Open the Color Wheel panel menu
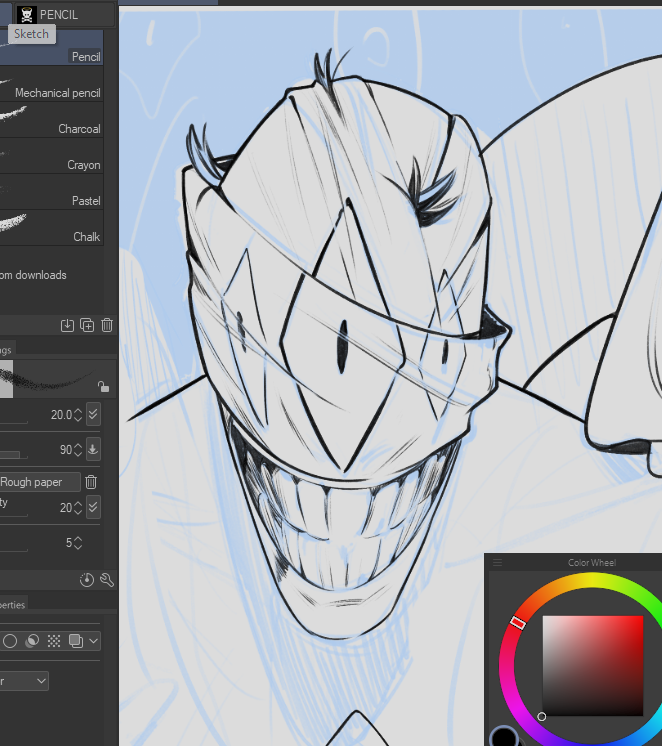 (x=497, y=563)
